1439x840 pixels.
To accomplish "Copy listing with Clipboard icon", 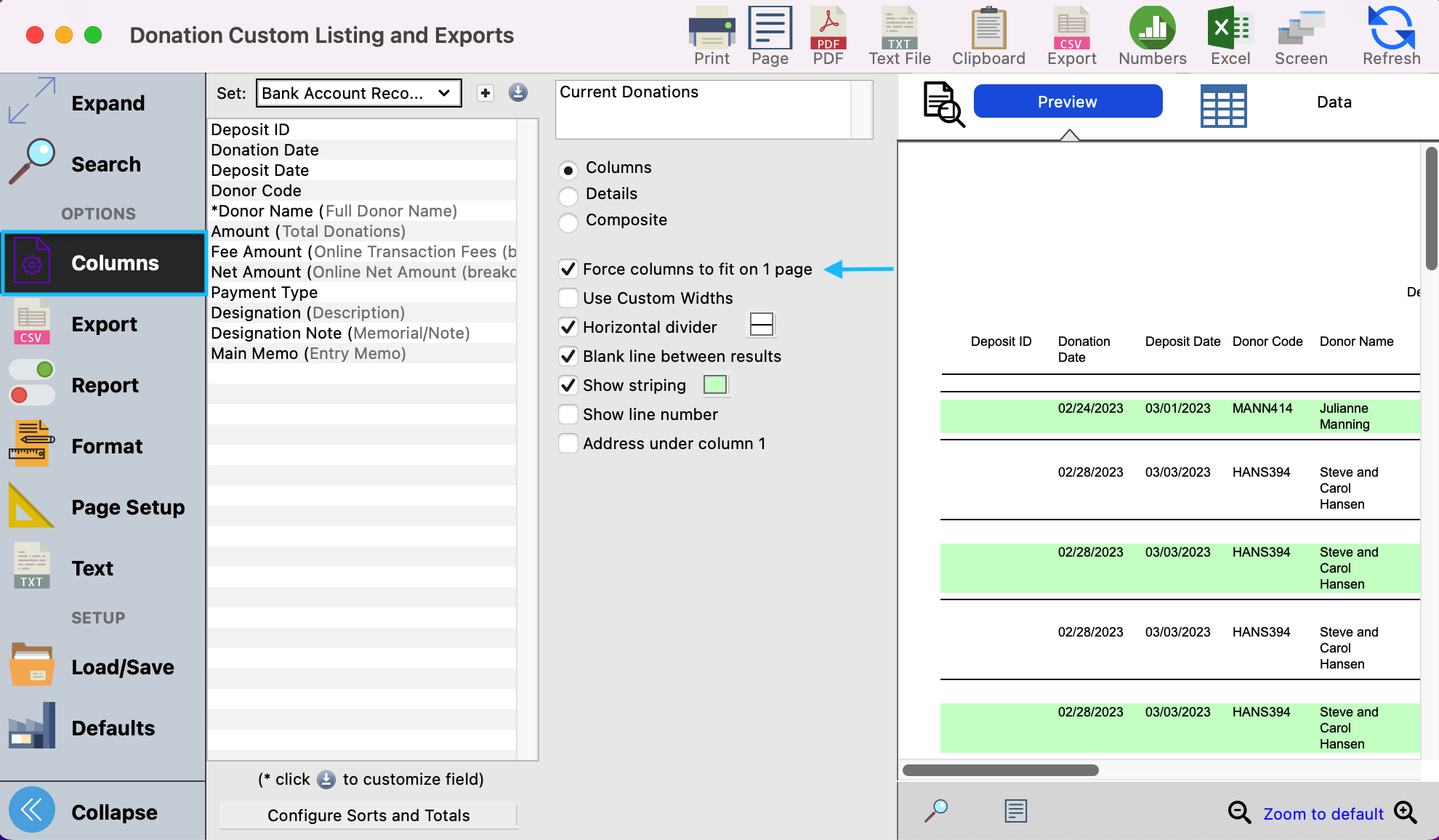I will coord(988,36).
